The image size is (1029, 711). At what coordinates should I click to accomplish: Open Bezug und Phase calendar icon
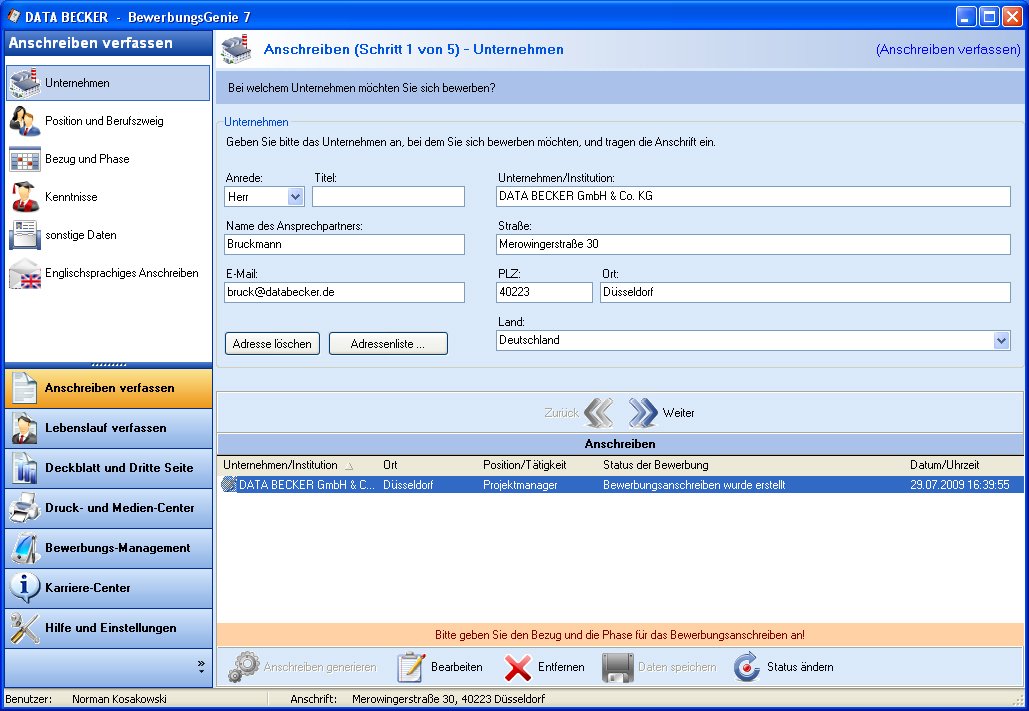[x=24, y=159]
